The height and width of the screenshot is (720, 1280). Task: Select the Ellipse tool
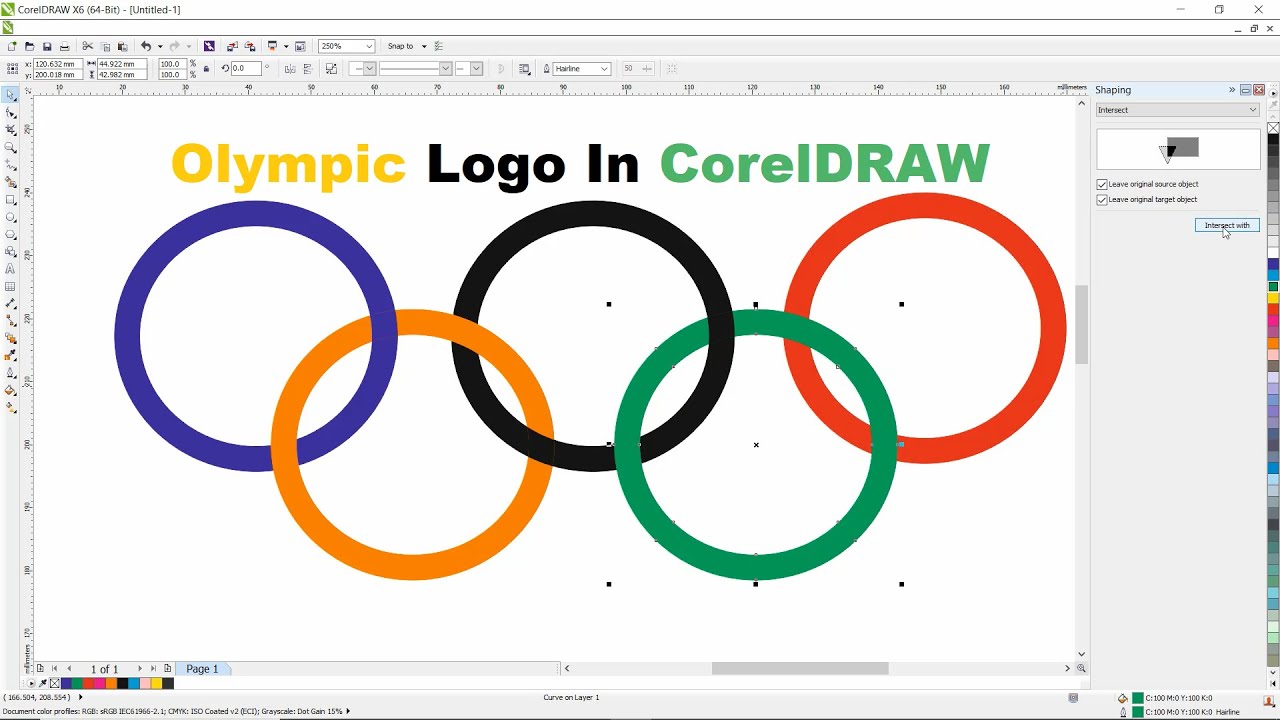pyautogui.click(x=10, y=217)
